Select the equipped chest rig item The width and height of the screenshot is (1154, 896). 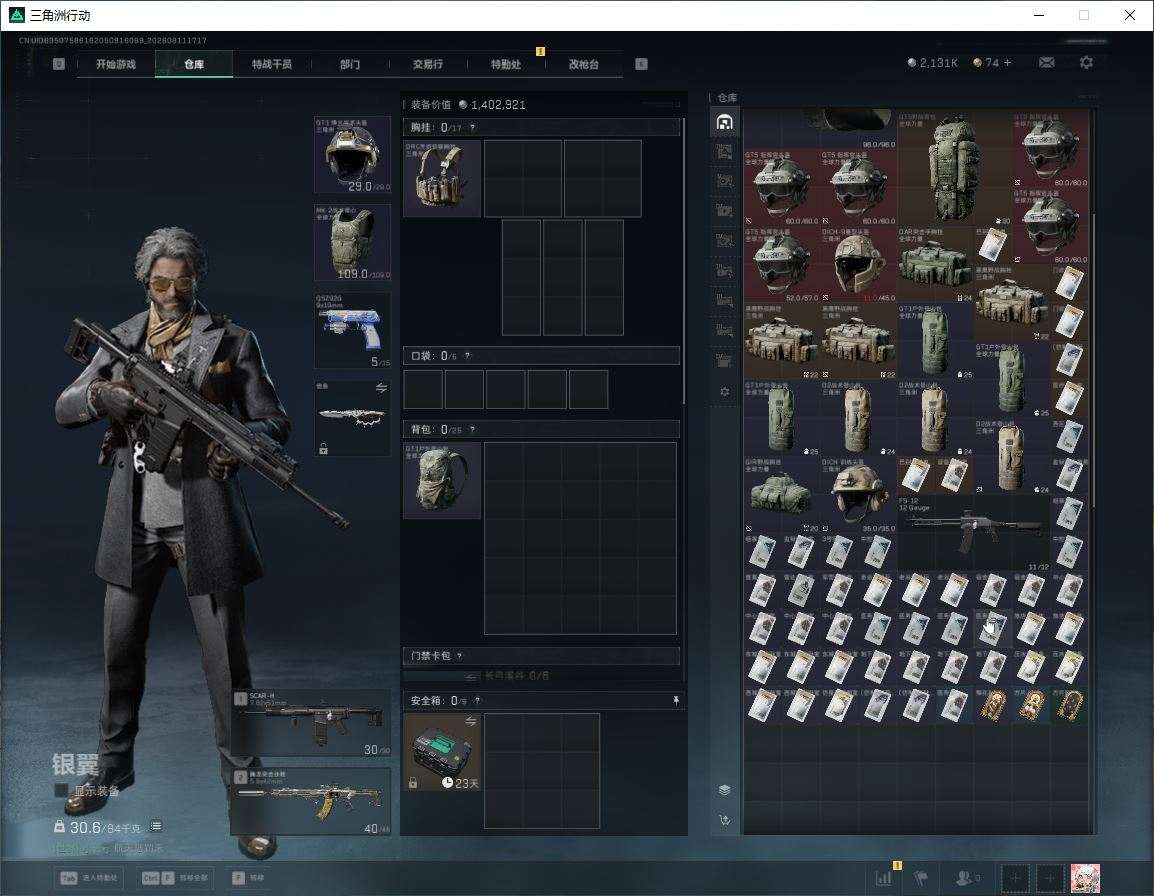[442, 178]
